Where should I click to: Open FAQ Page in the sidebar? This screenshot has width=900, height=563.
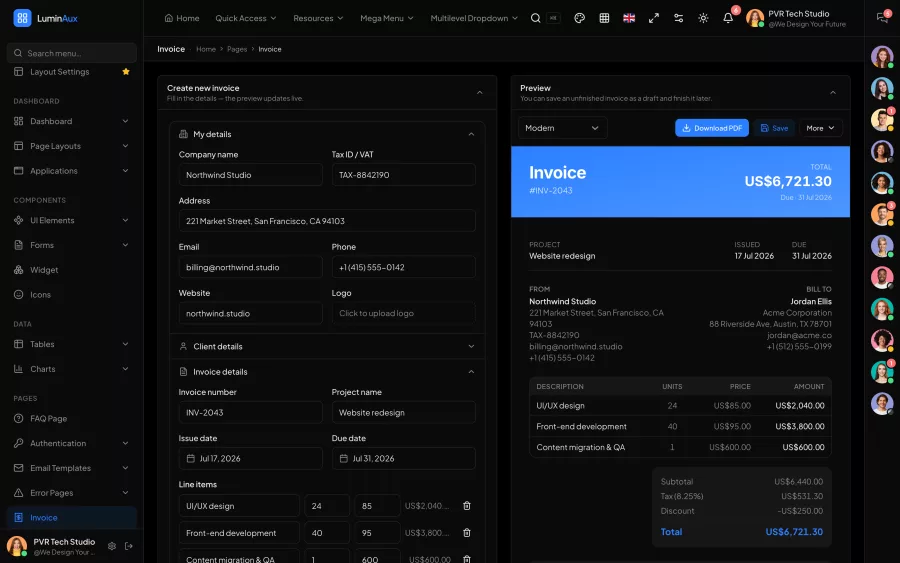point(71,418)
